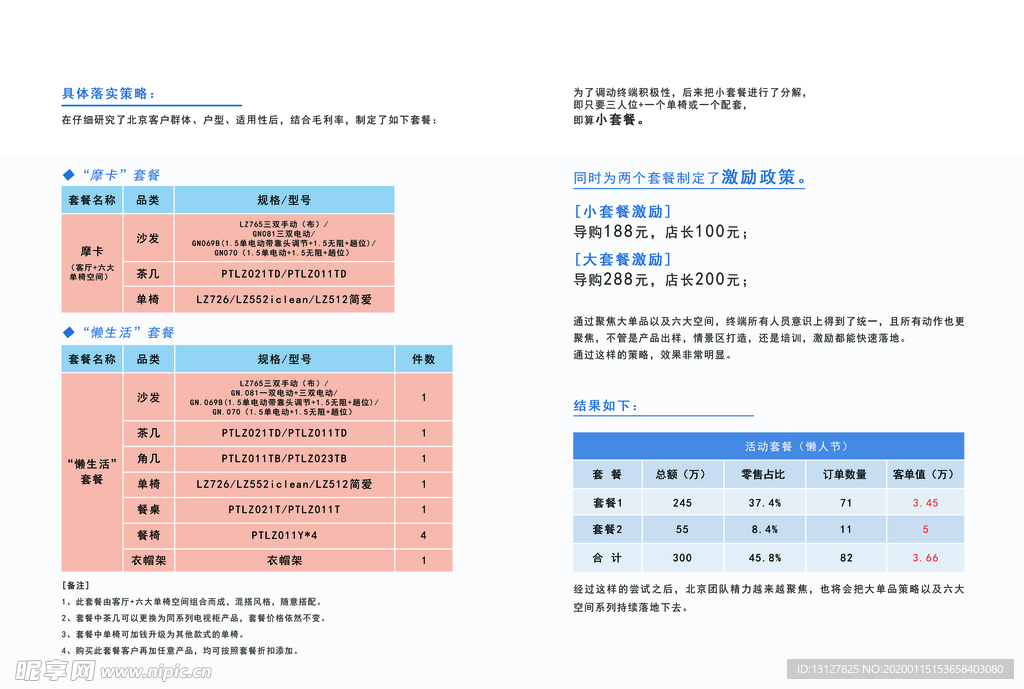Click the "餐椅" category cell
The image size is (1024, 689).
[x=149, y=535]
